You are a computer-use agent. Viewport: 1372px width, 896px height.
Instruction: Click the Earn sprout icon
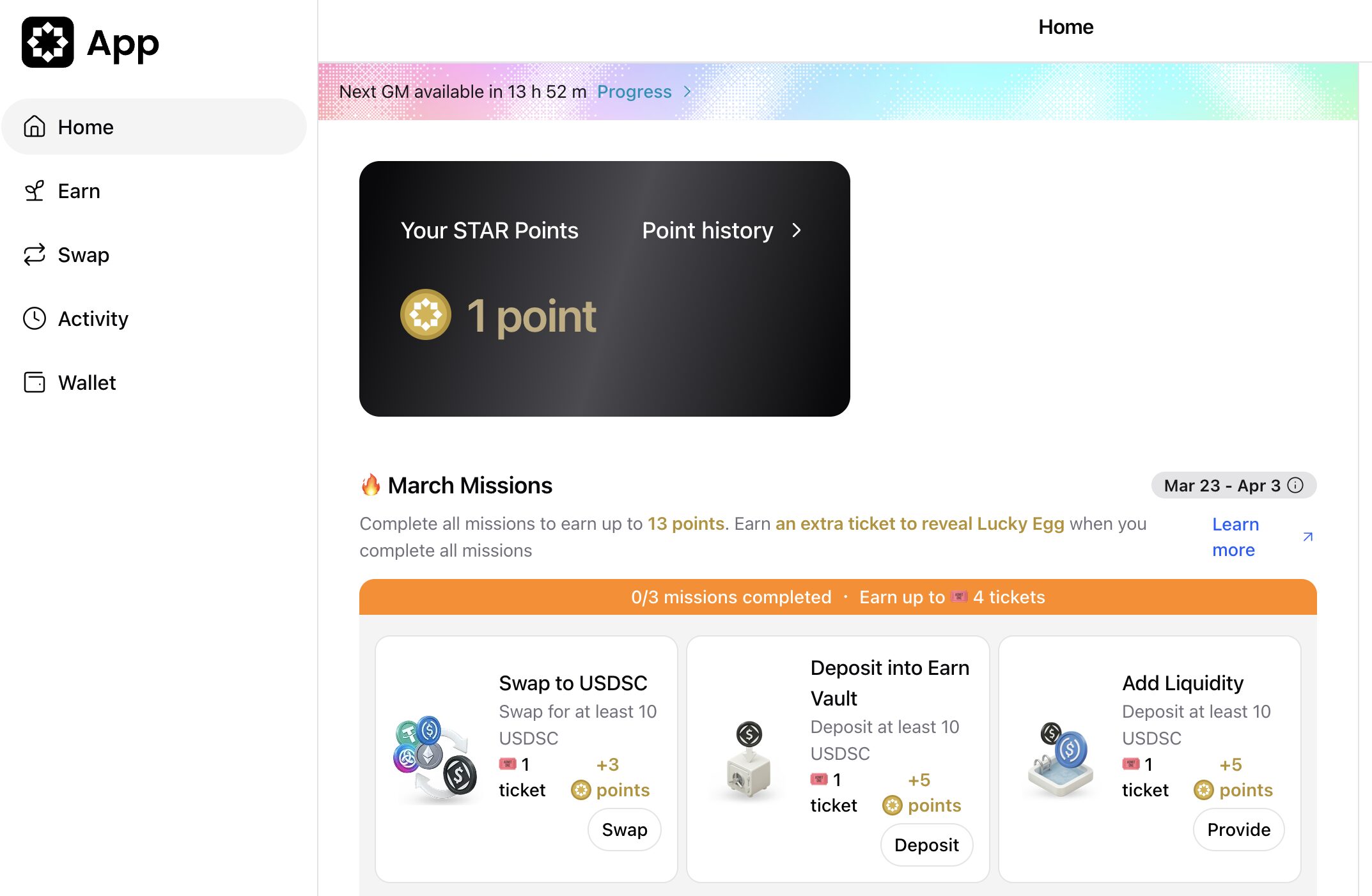pos(35,190)
